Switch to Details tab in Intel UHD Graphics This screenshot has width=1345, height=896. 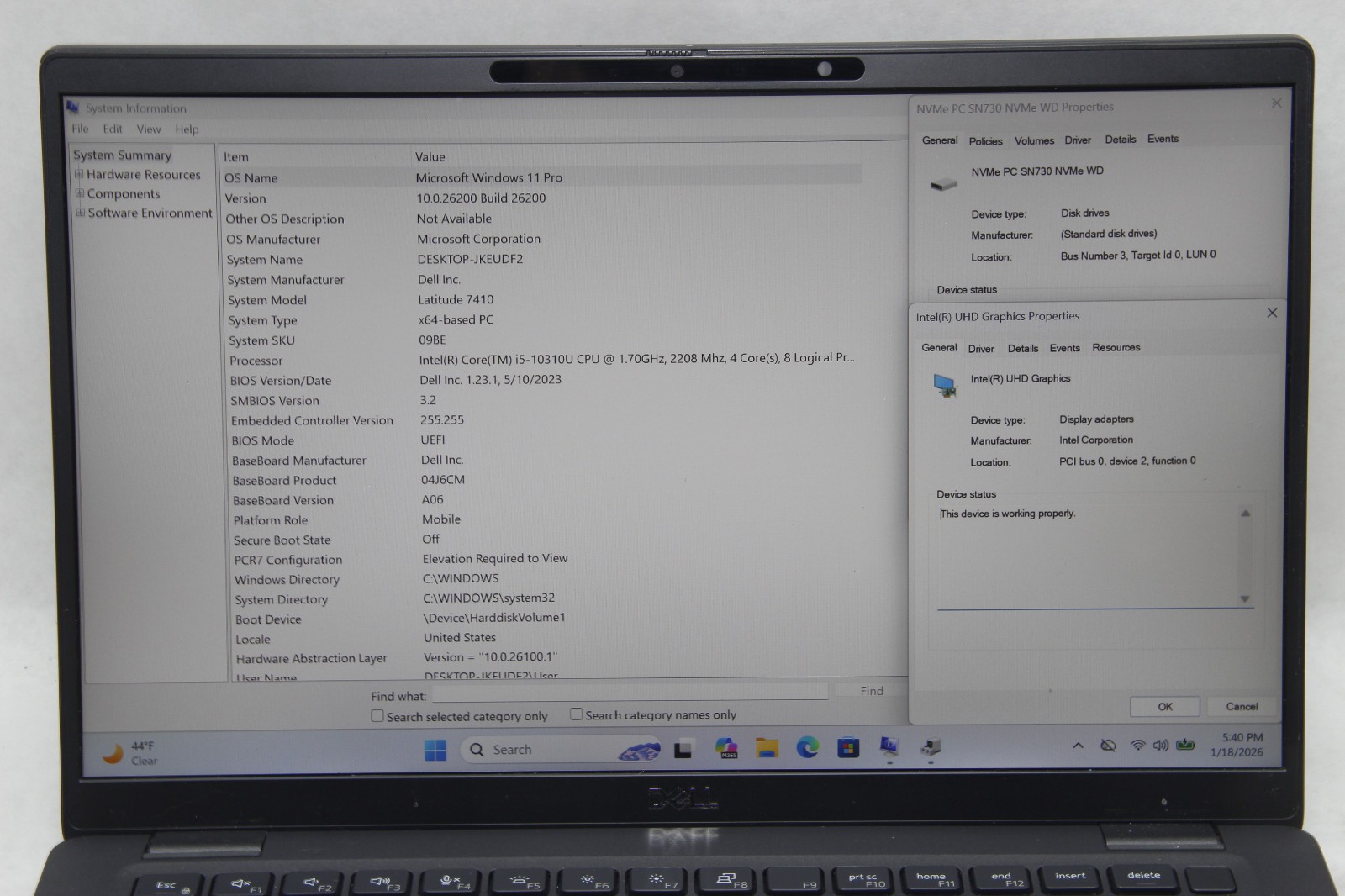pyautogui.click(x=1023, y=348)
